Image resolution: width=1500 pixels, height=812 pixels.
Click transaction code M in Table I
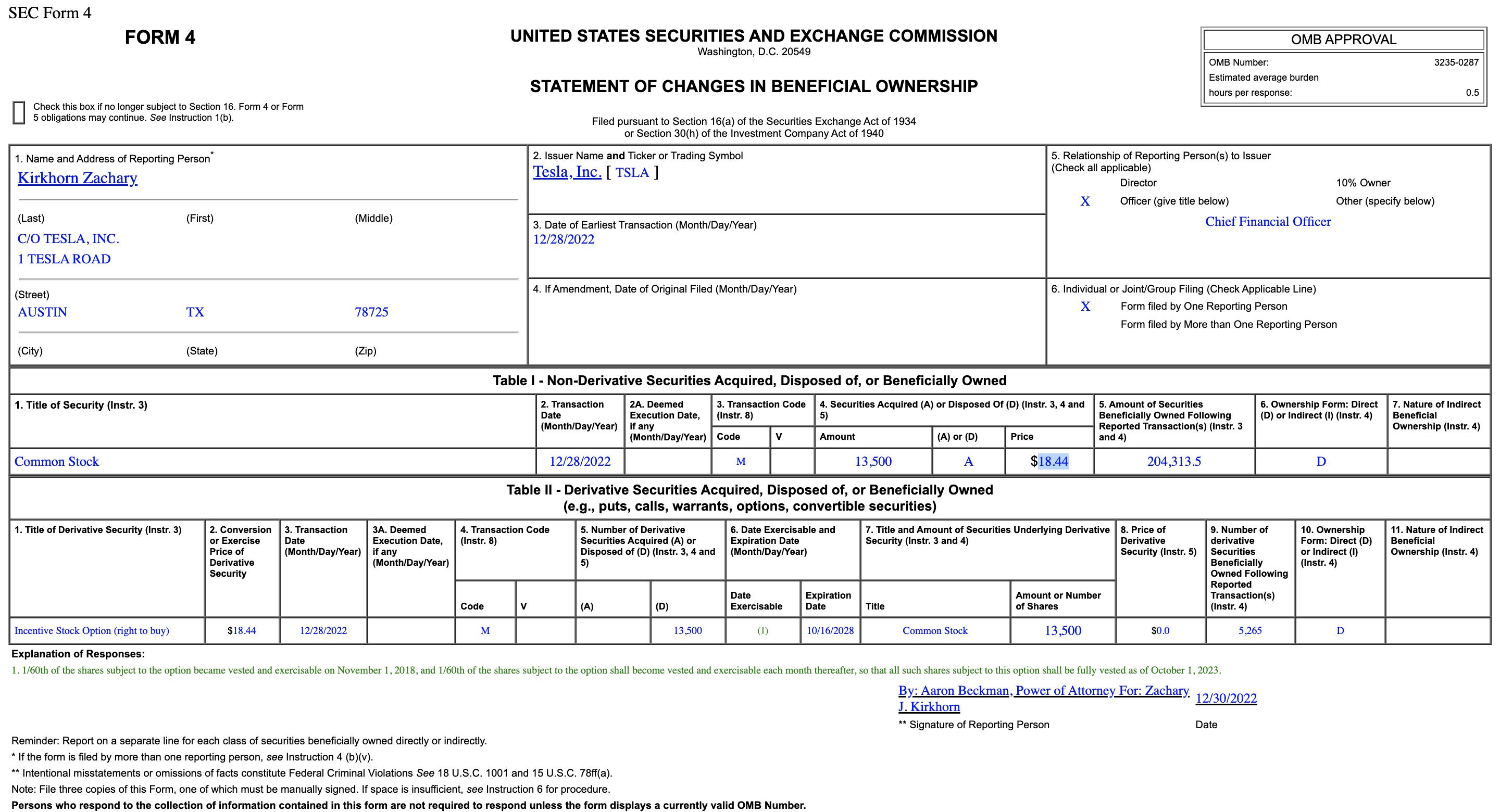coord(741,462)
